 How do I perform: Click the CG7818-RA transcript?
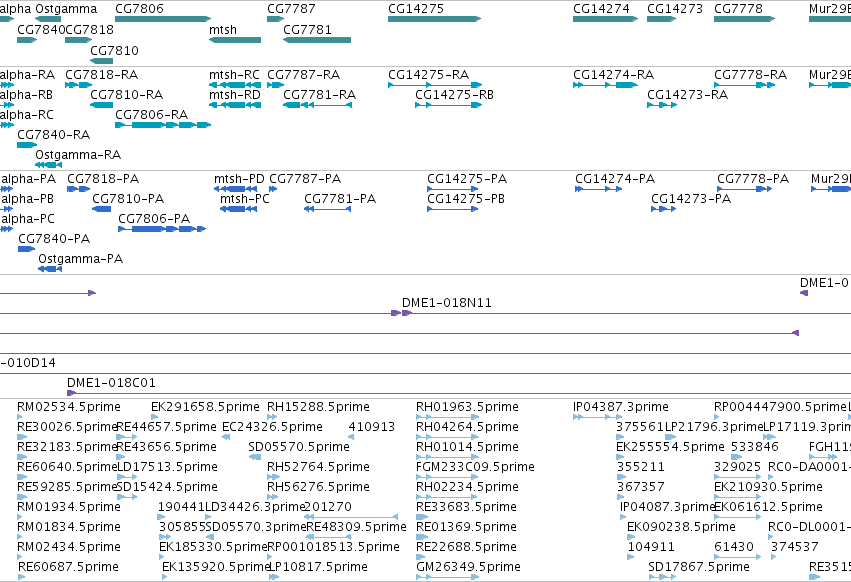pyautogui.click(x=79, y=85)
